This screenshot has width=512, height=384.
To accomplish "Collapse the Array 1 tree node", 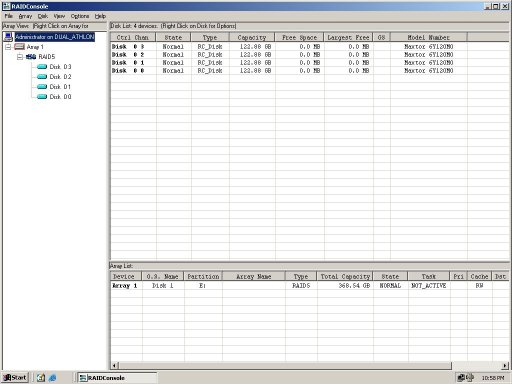I will click(x=8, y=47).
